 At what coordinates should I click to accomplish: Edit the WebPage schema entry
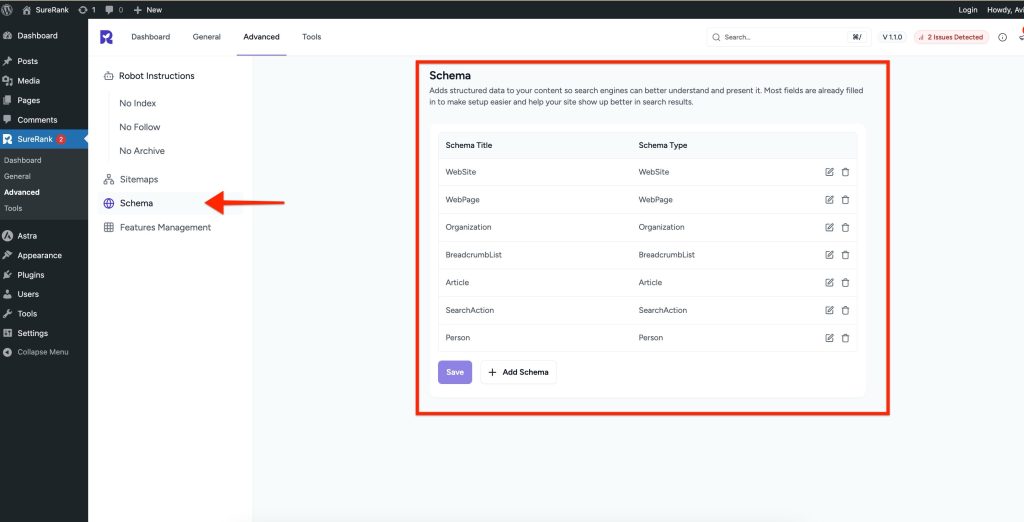click(829, 200)
